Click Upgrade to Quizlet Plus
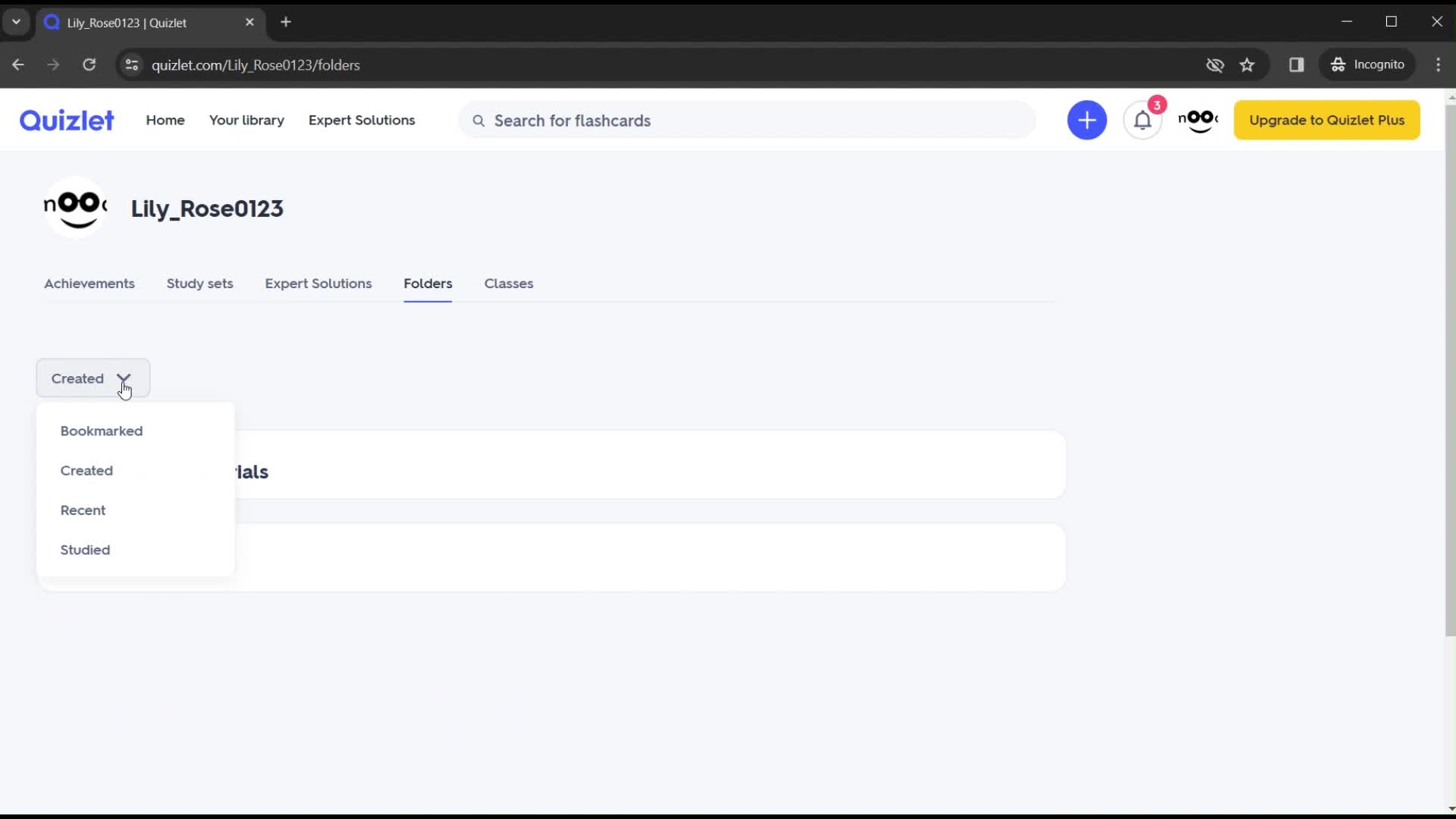Screen dimensions: 1456x819 [x=1326, y=120]
